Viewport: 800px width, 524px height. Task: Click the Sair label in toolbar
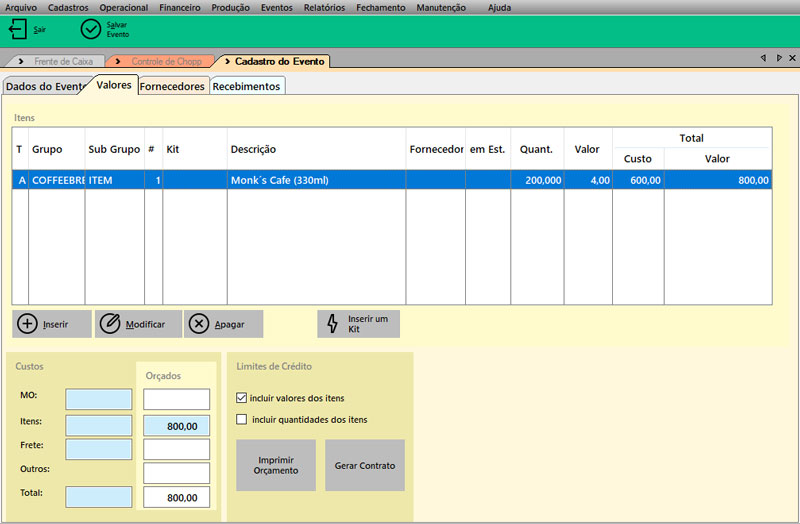point(39,30)
